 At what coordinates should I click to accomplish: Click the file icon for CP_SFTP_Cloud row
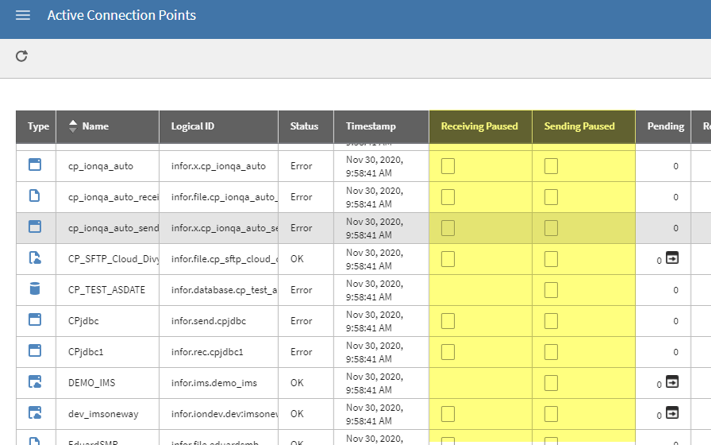click(35, 258)
